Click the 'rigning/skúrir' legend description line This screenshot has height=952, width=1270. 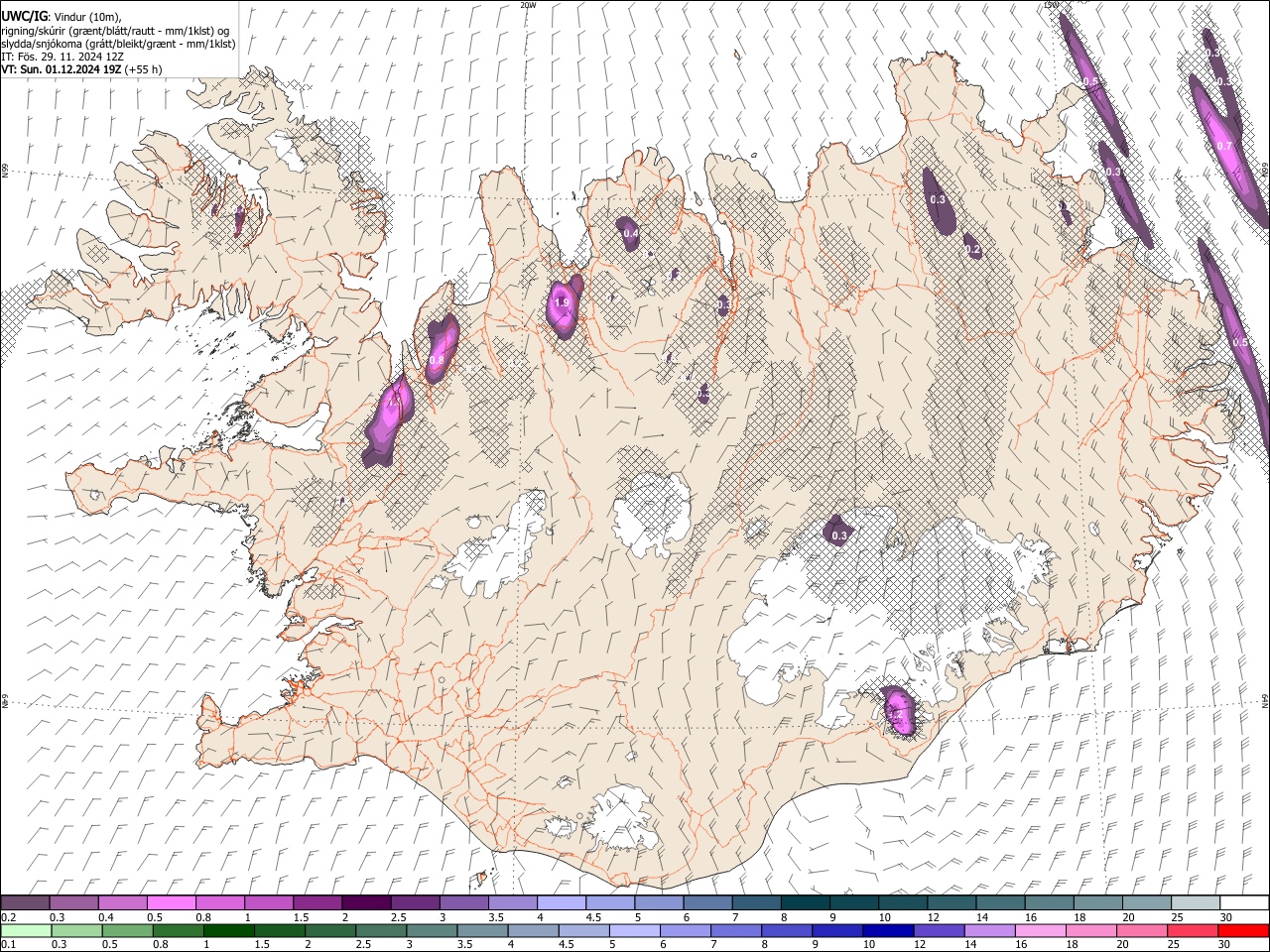(x=115, y=30)
